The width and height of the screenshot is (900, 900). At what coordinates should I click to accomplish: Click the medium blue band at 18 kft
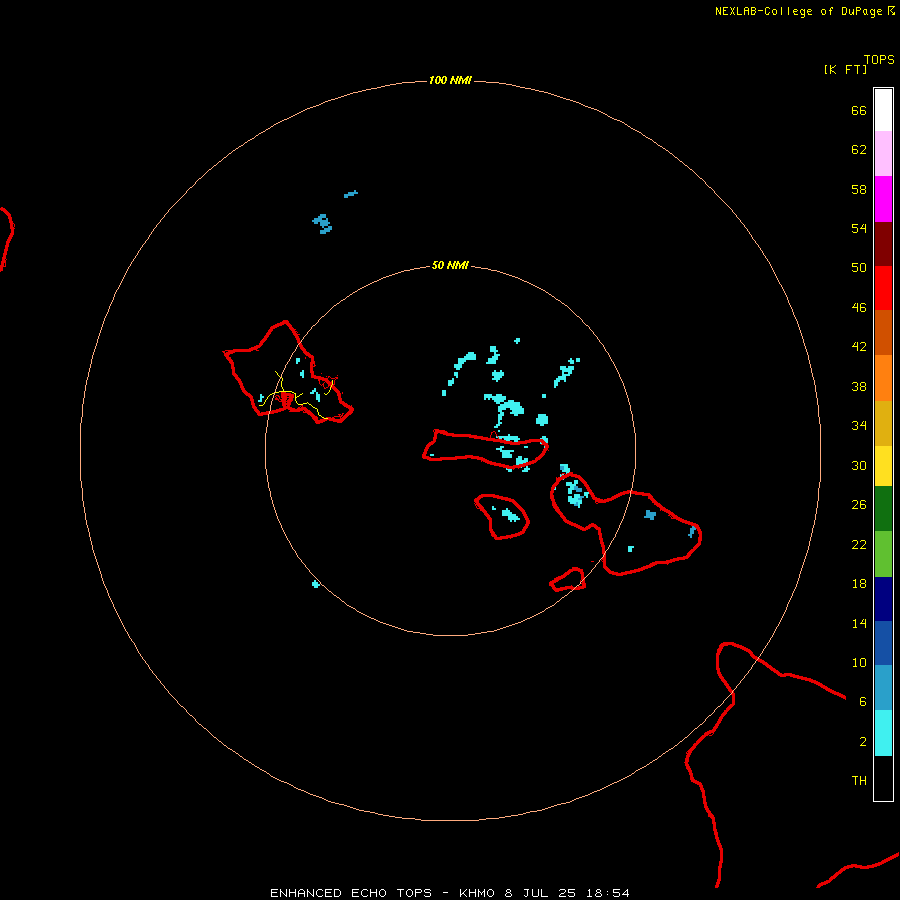(883, 643)
